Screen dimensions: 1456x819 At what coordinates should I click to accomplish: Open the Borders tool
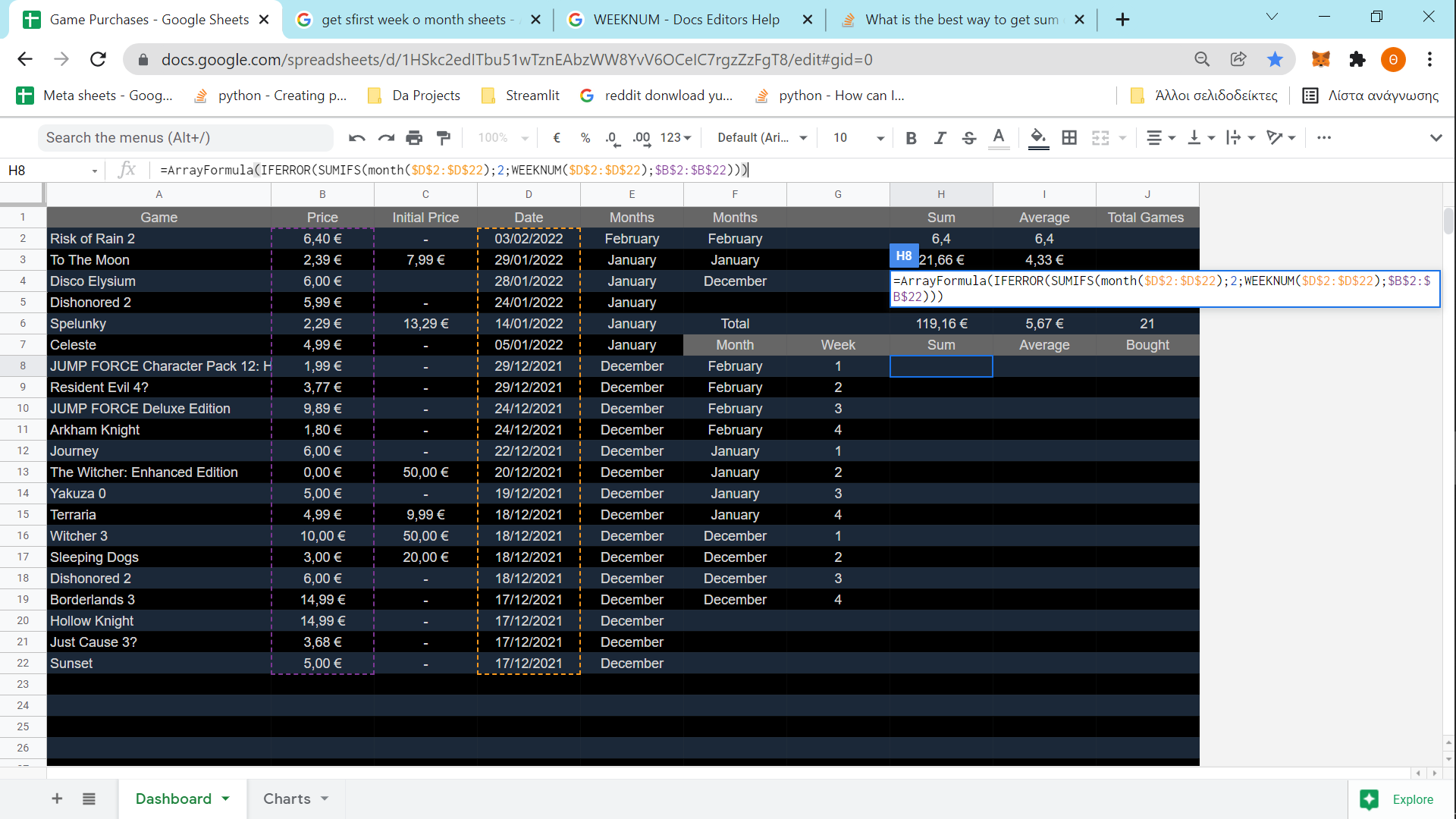(1069, 138)
